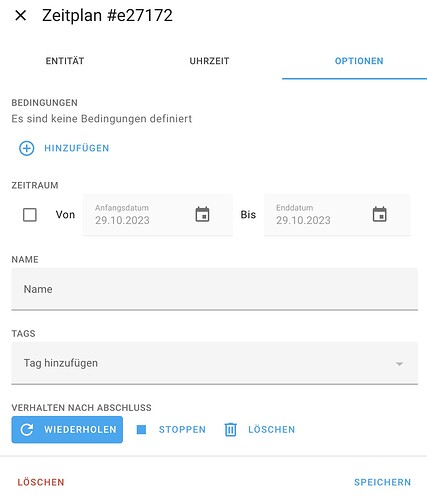The width and height of the screenshot is (427, 500).
Task: Open the calendar picker for Enddatum
Action: pos(379,214)
